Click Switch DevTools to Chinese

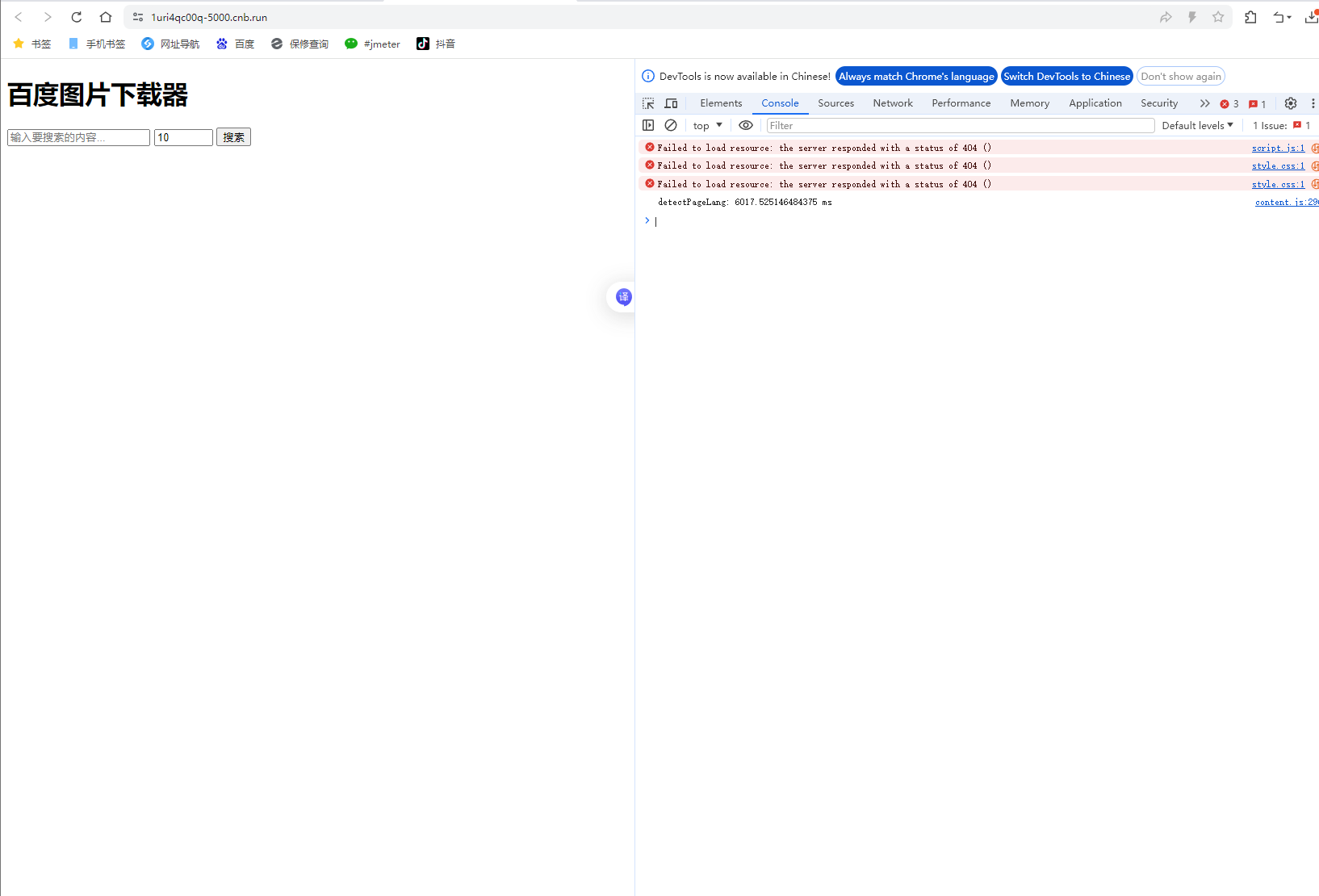[x=1066, y=76]
